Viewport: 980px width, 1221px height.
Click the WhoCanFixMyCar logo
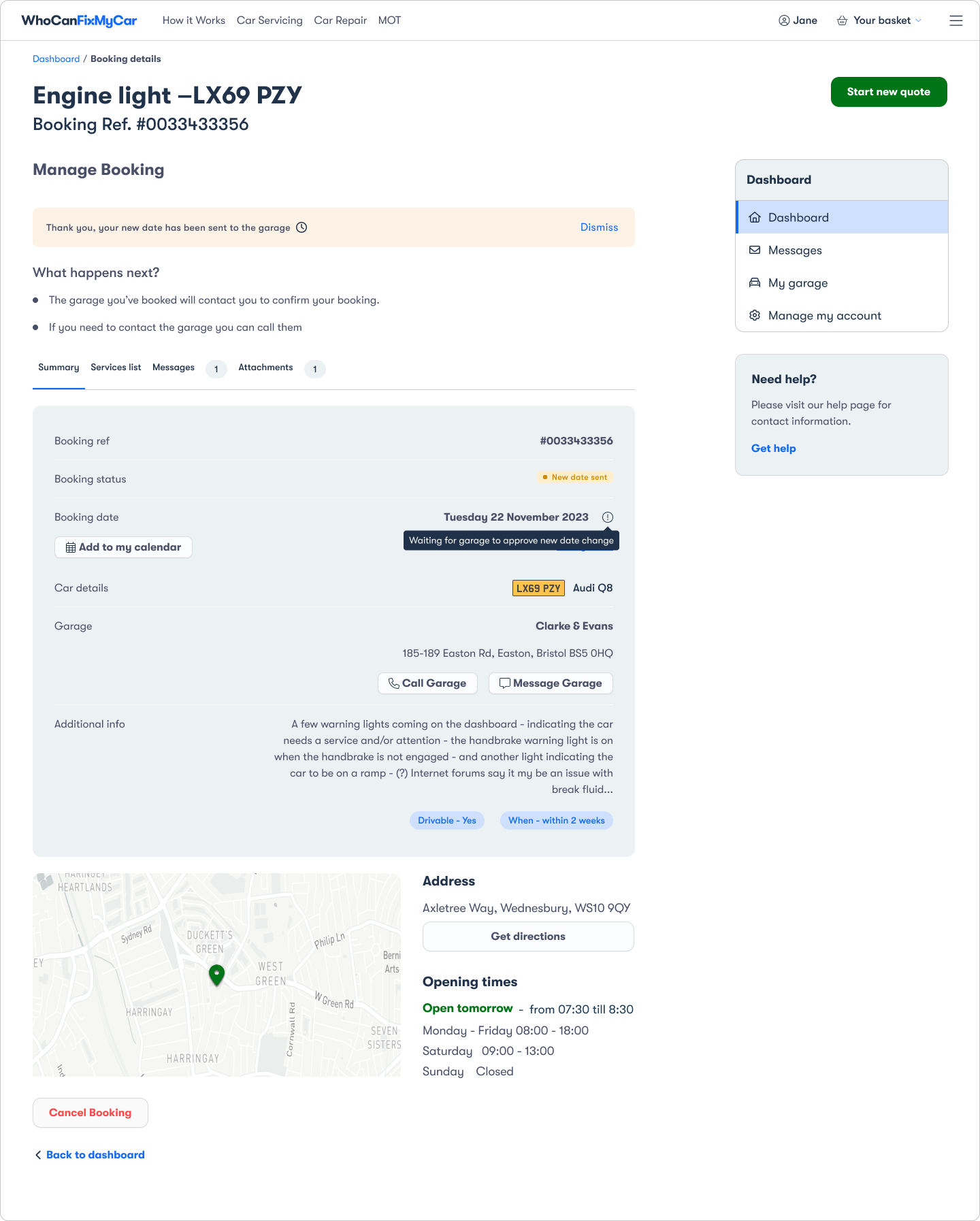pyautogui.click(x=79, y=20)
